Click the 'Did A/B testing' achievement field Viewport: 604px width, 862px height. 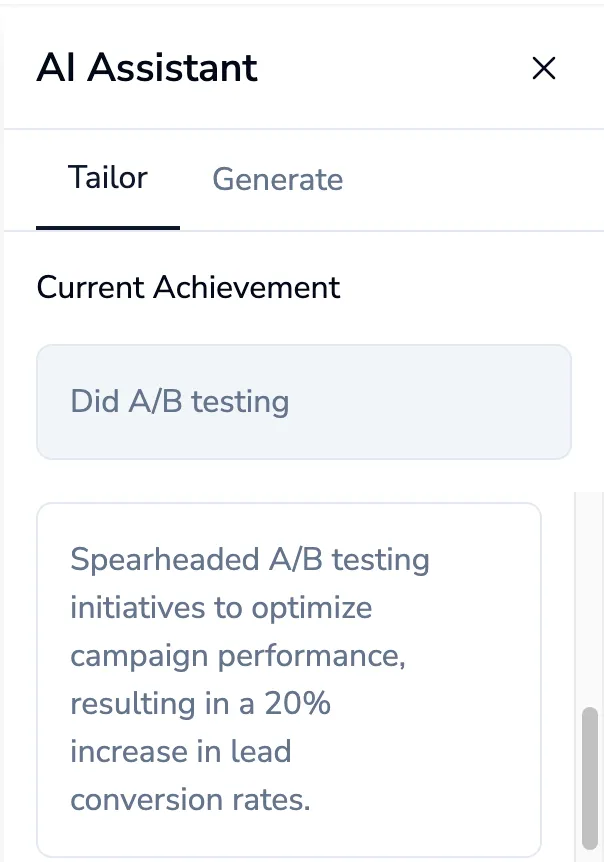pos(304,402)
